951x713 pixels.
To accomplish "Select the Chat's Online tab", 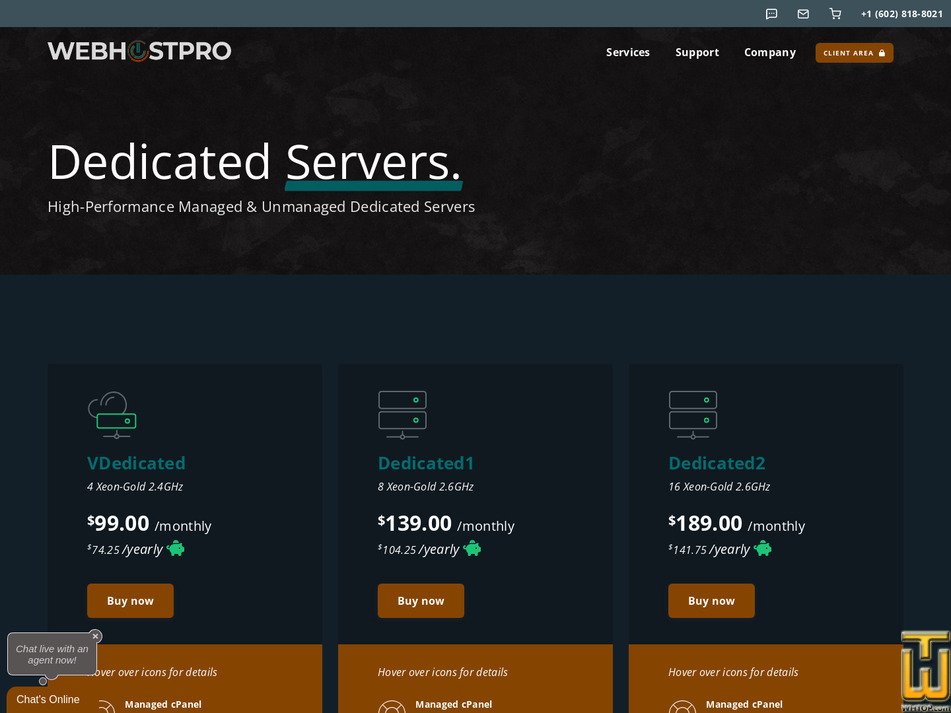I will [46, 699].
